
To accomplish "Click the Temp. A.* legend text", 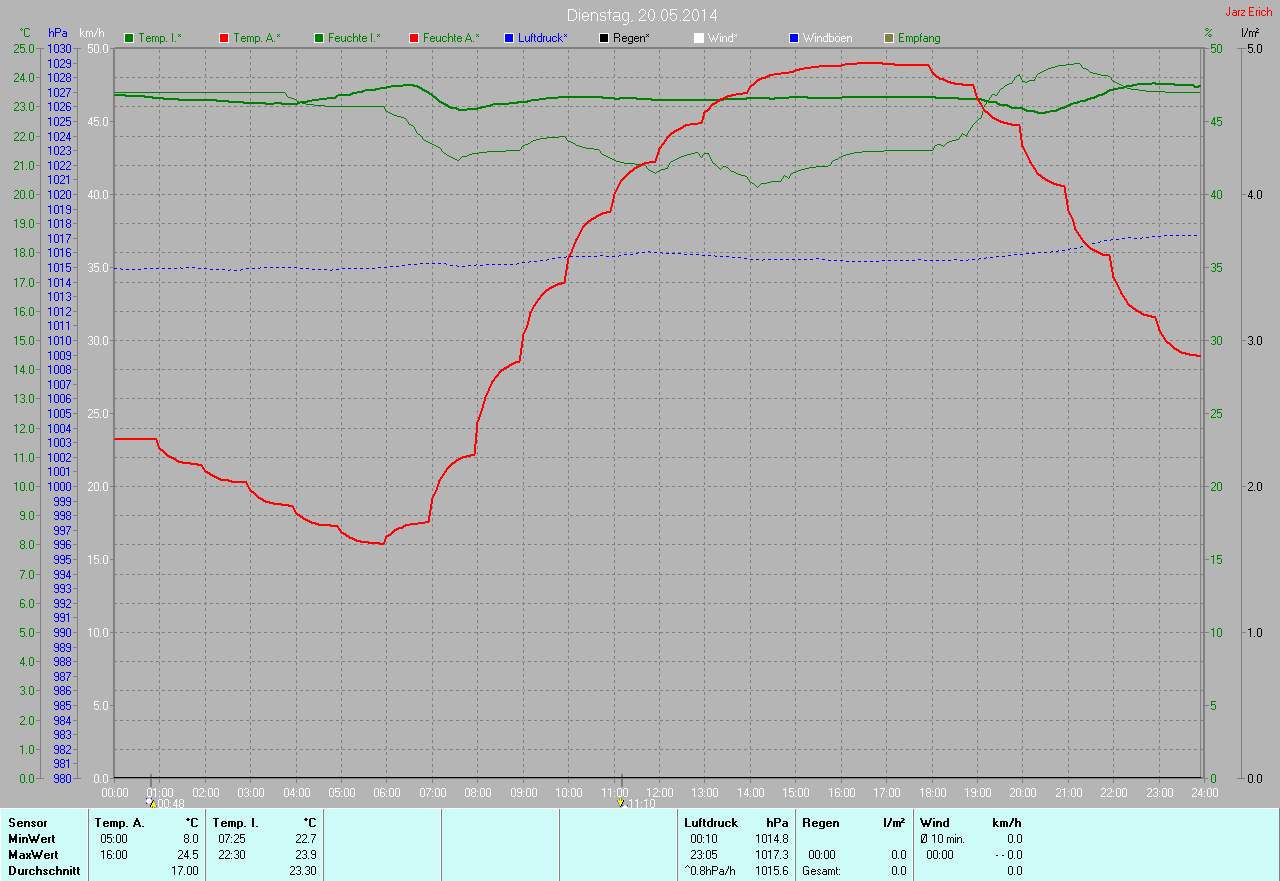I will (257, 38).
